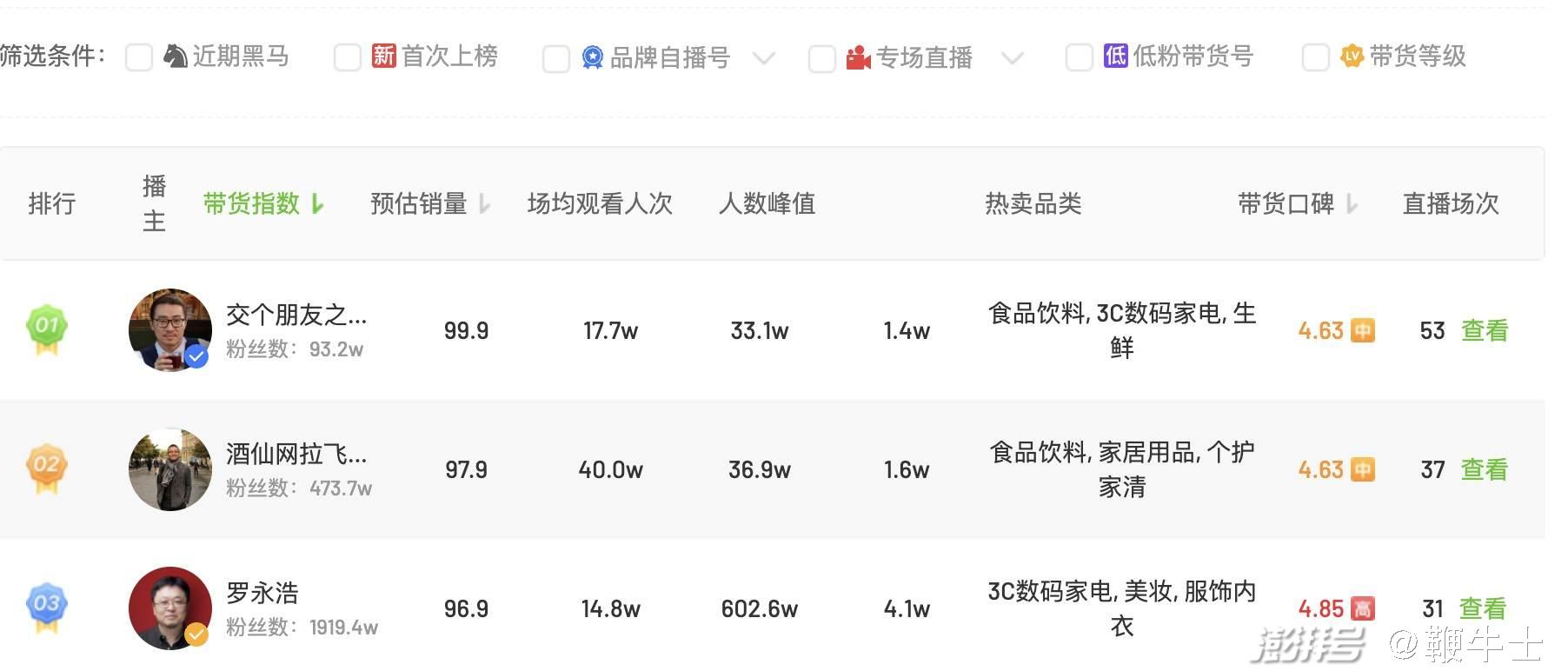Sort by 带货口碑 column header

click(x=1286, y=203)
